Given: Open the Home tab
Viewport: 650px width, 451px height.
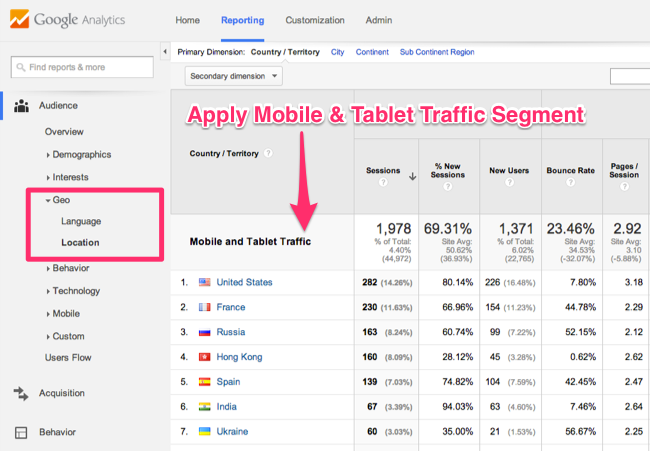Looking at the screenshot, I should tap(187, 20).
